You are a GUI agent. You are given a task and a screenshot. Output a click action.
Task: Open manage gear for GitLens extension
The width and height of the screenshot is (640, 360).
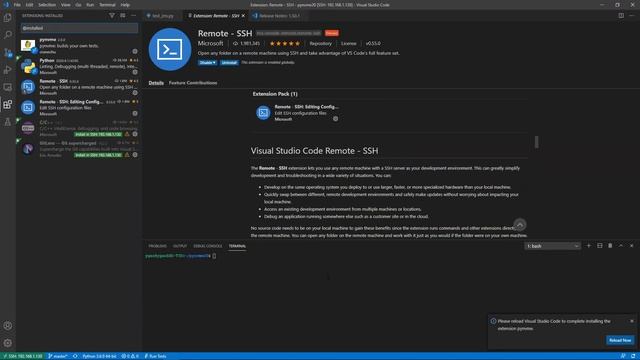pyautogui.click(x=135, y=155)
